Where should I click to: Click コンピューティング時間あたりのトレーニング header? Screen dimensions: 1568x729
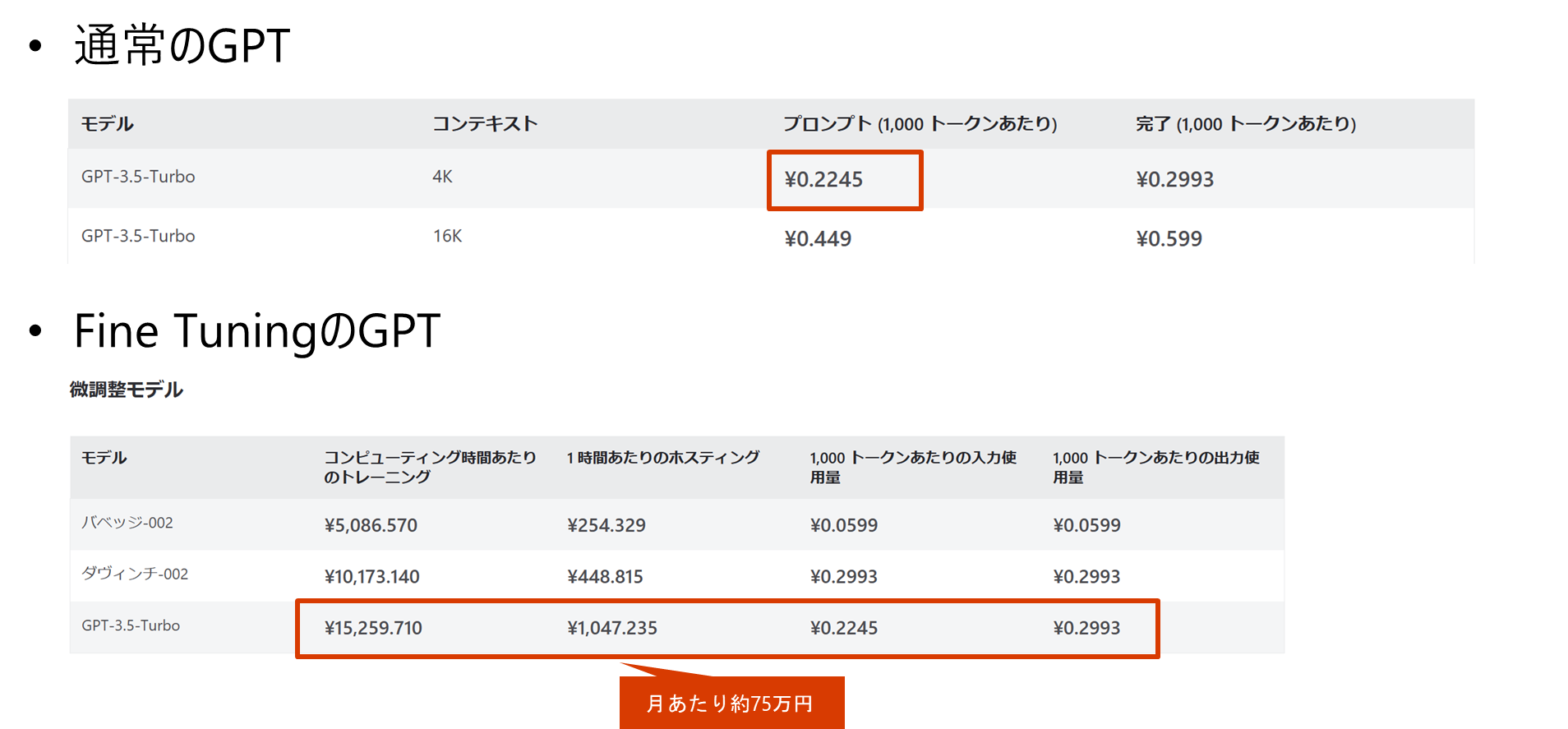point(430,467)
